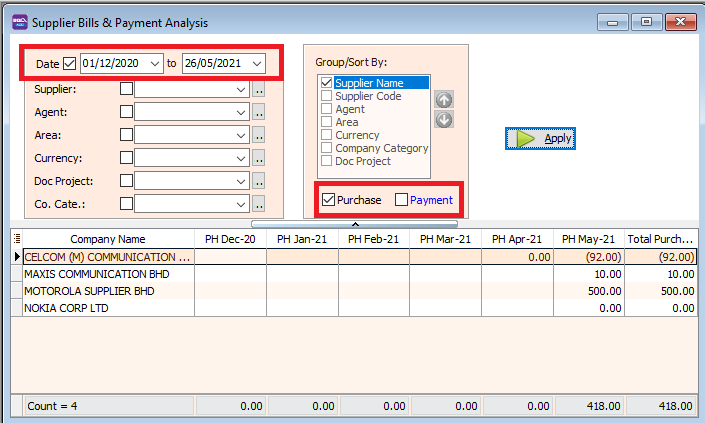Click the ellipsis button beside Doc Project field

coord(258,181)
